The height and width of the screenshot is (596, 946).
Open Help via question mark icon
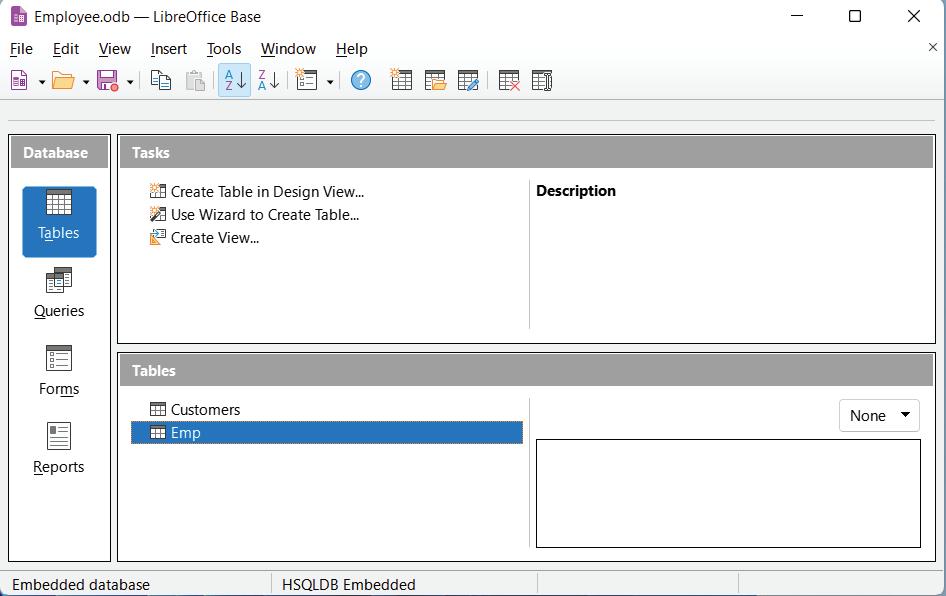coord(361,80)
